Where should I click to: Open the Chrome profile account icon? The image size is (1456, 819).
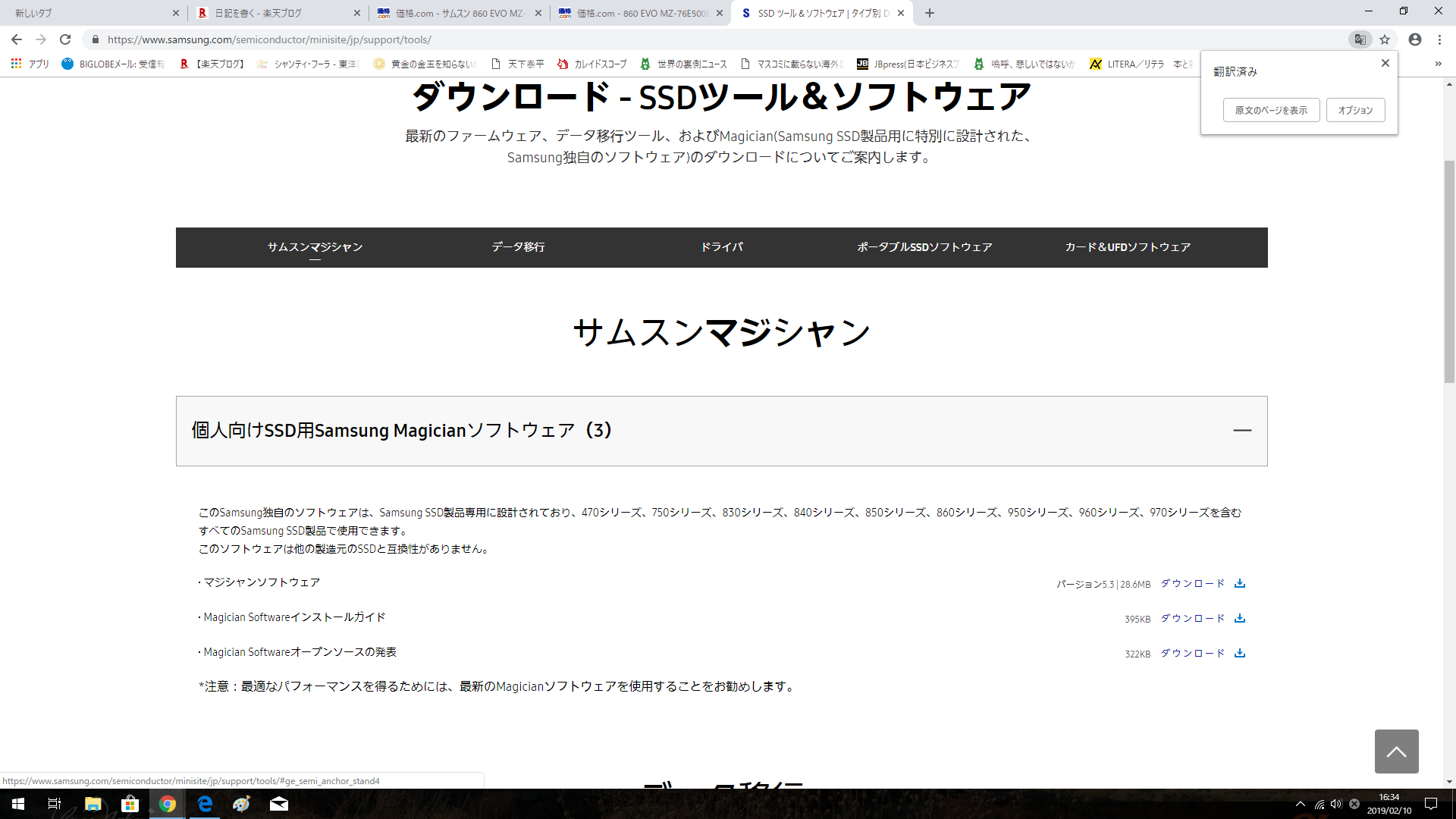[1415, 39]
